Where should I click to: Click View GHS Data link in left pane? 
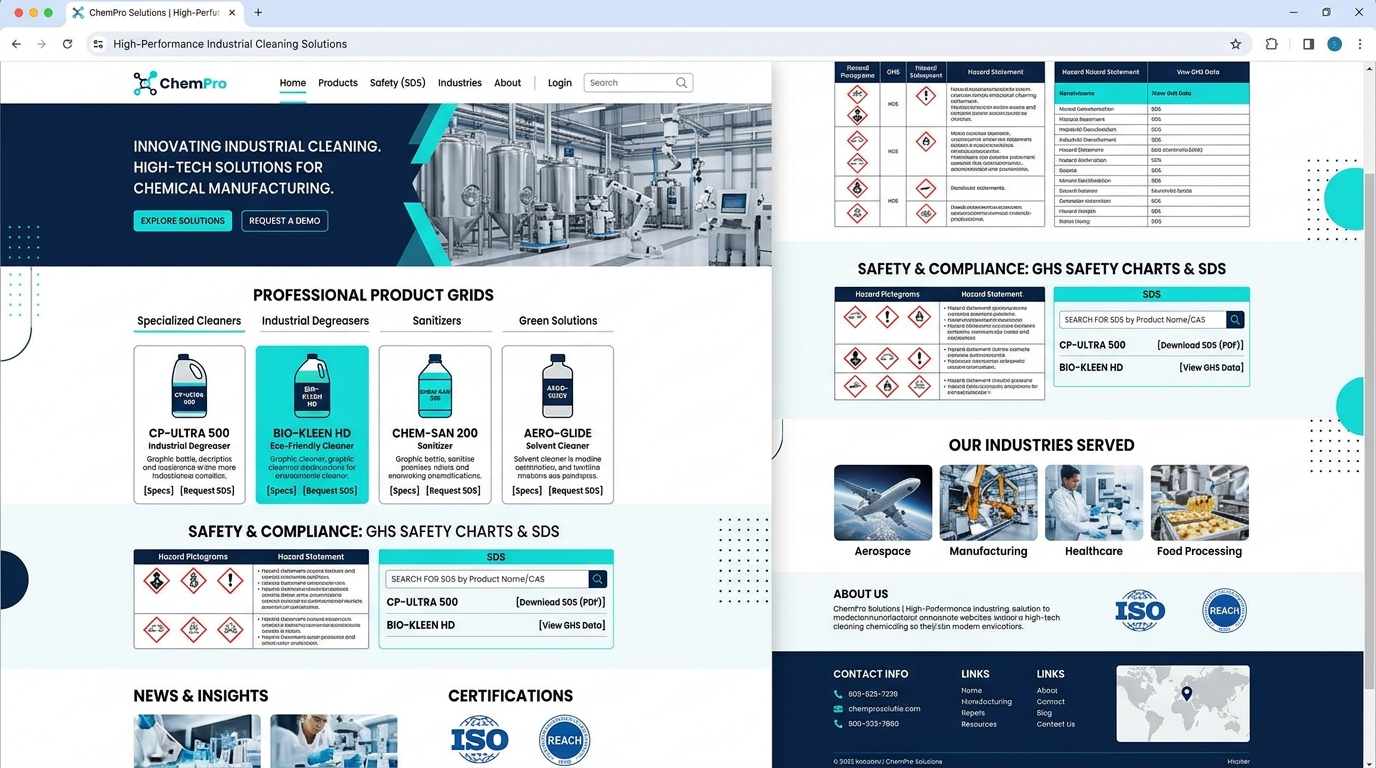572,625
